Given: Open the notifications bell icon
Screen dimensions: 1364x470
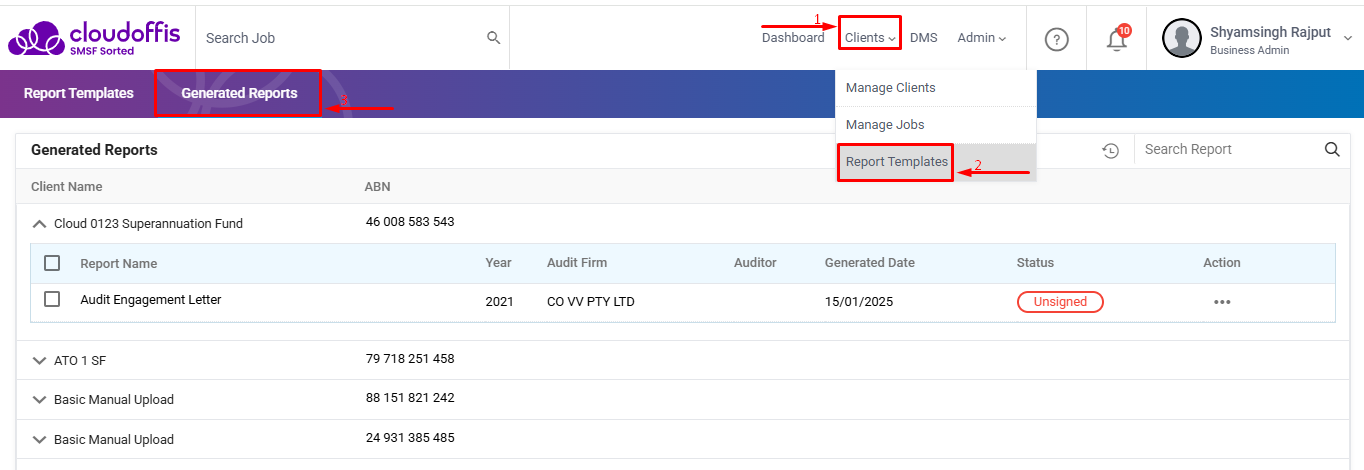Looking at the screenshot, I should point(1117,39).
